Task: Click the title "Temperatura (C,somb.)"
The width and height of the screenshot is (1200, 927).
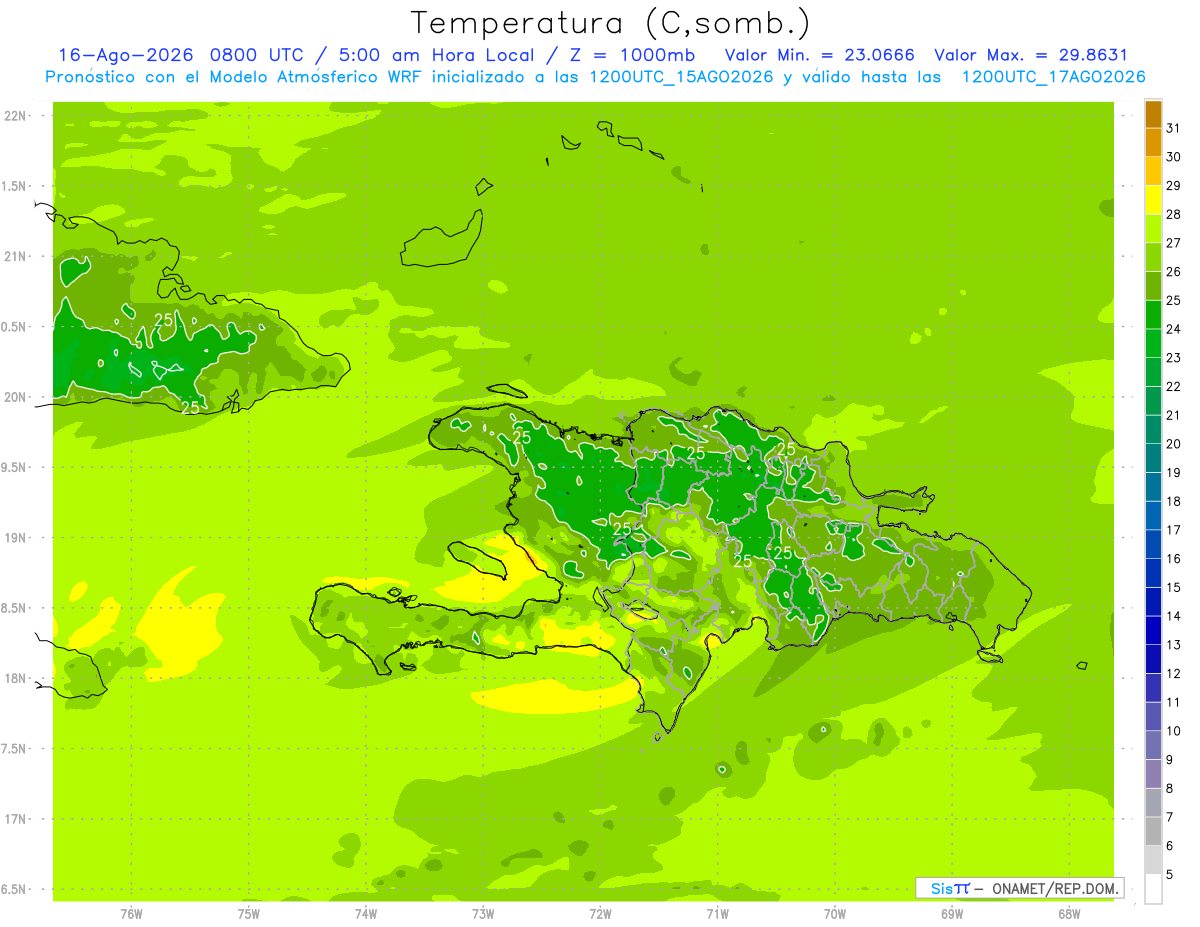Action: coord(611,24)
